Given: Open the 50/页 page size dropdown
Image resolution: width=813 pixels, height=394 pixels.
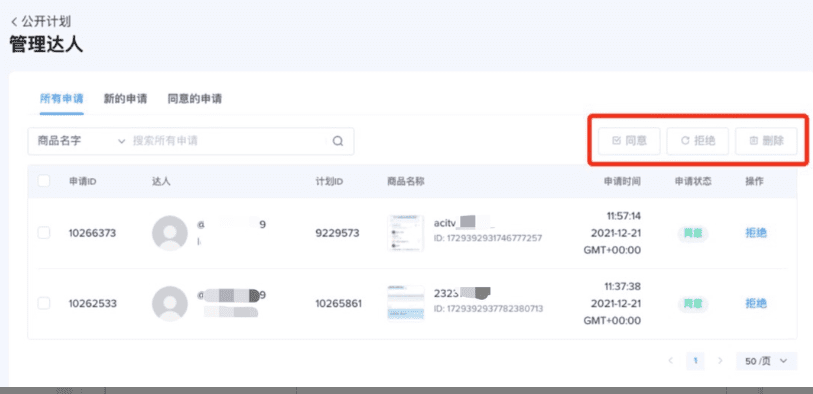Looking at the screenshot, I should pyautogui.click(x=766, y=361).
